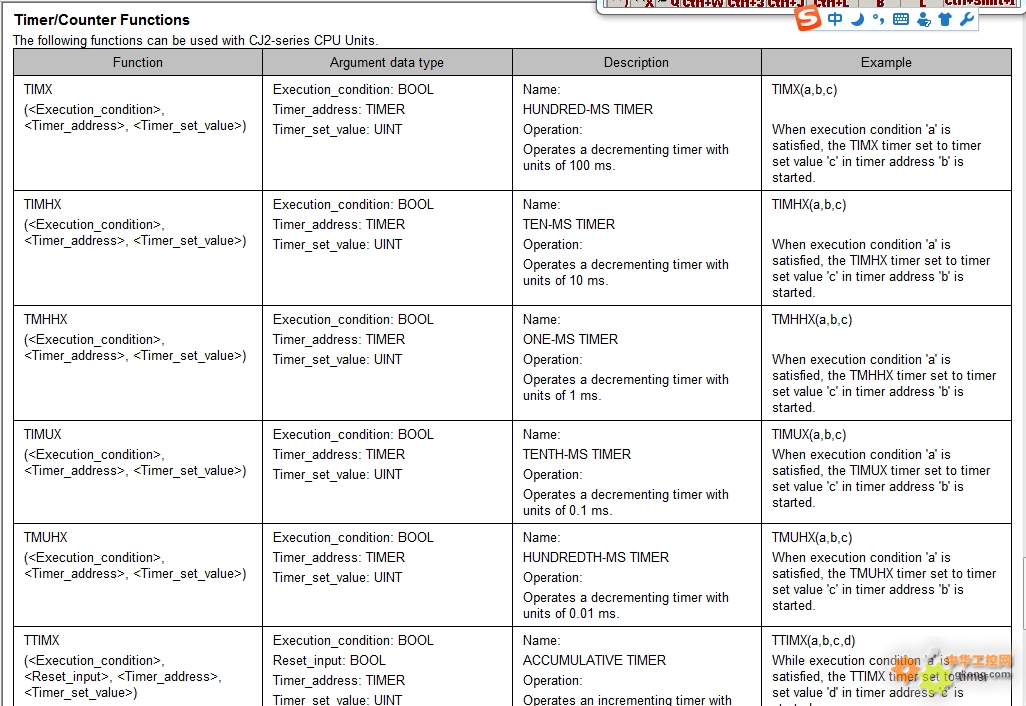Select the 'TIMUX' function name
Screen dimensions: 1026x706
point(43,434)
